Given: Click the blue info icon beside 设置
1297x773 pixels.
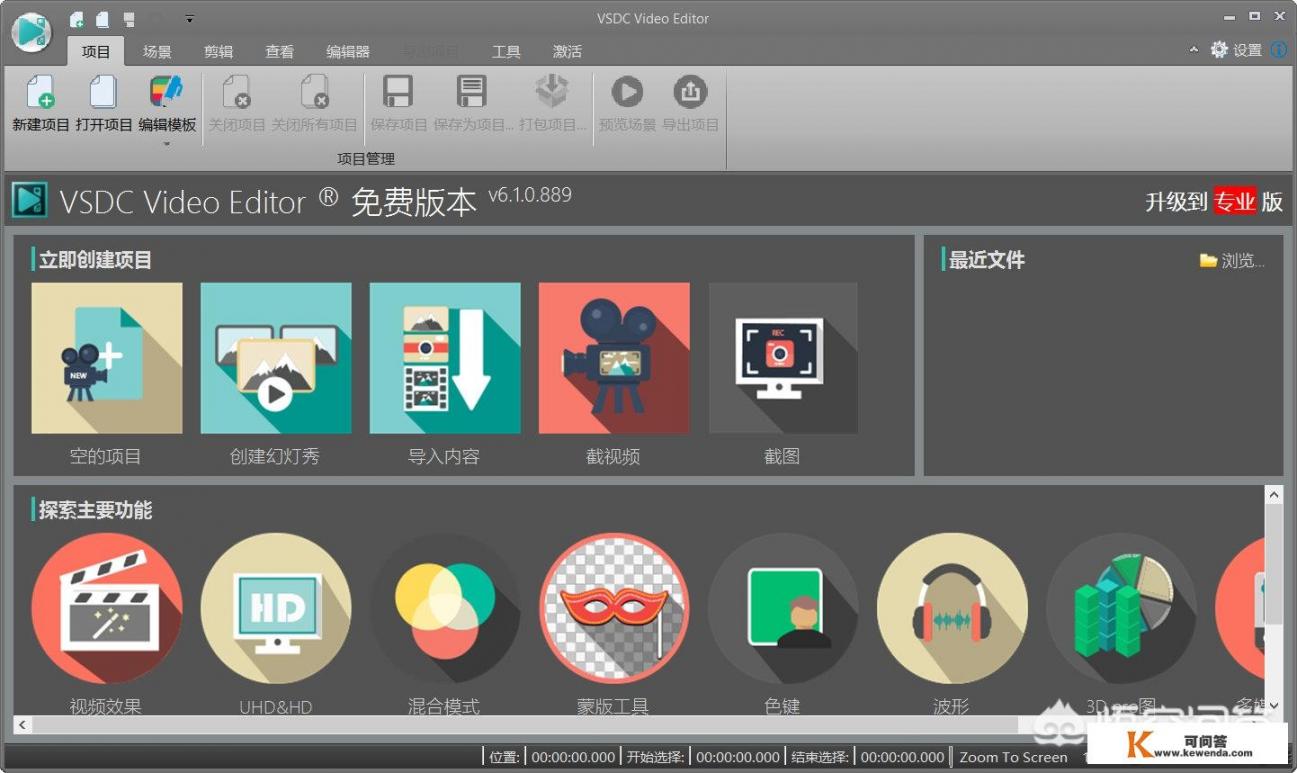Looking at the screenshot, I should pos(1279,50).
